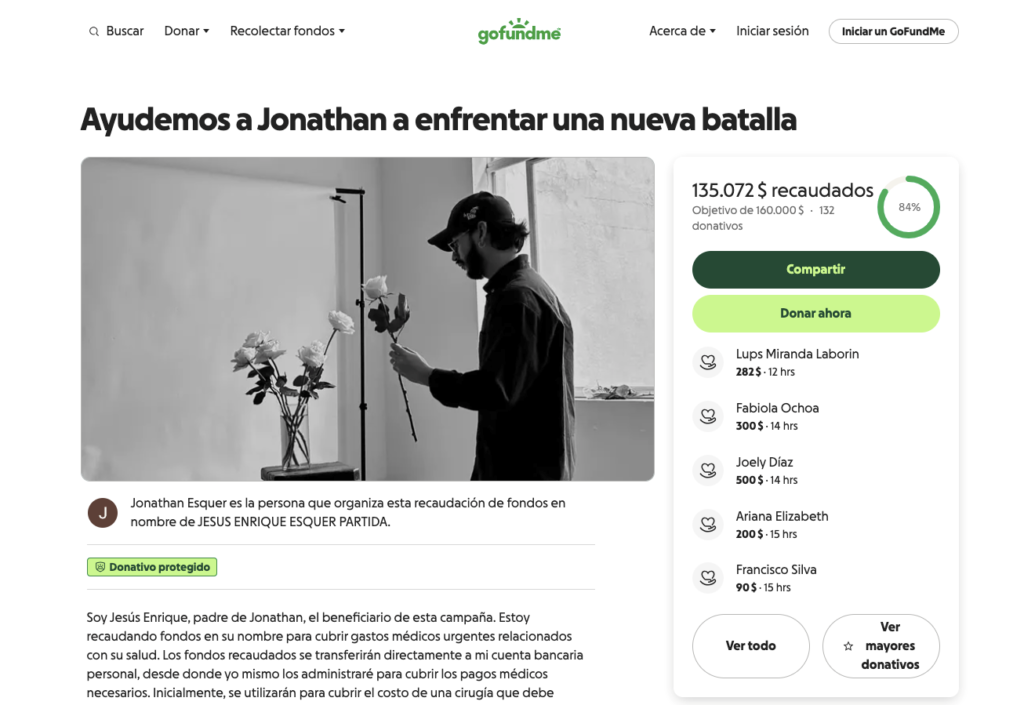Open the Iniciar sesión link

tap(772, 31)
